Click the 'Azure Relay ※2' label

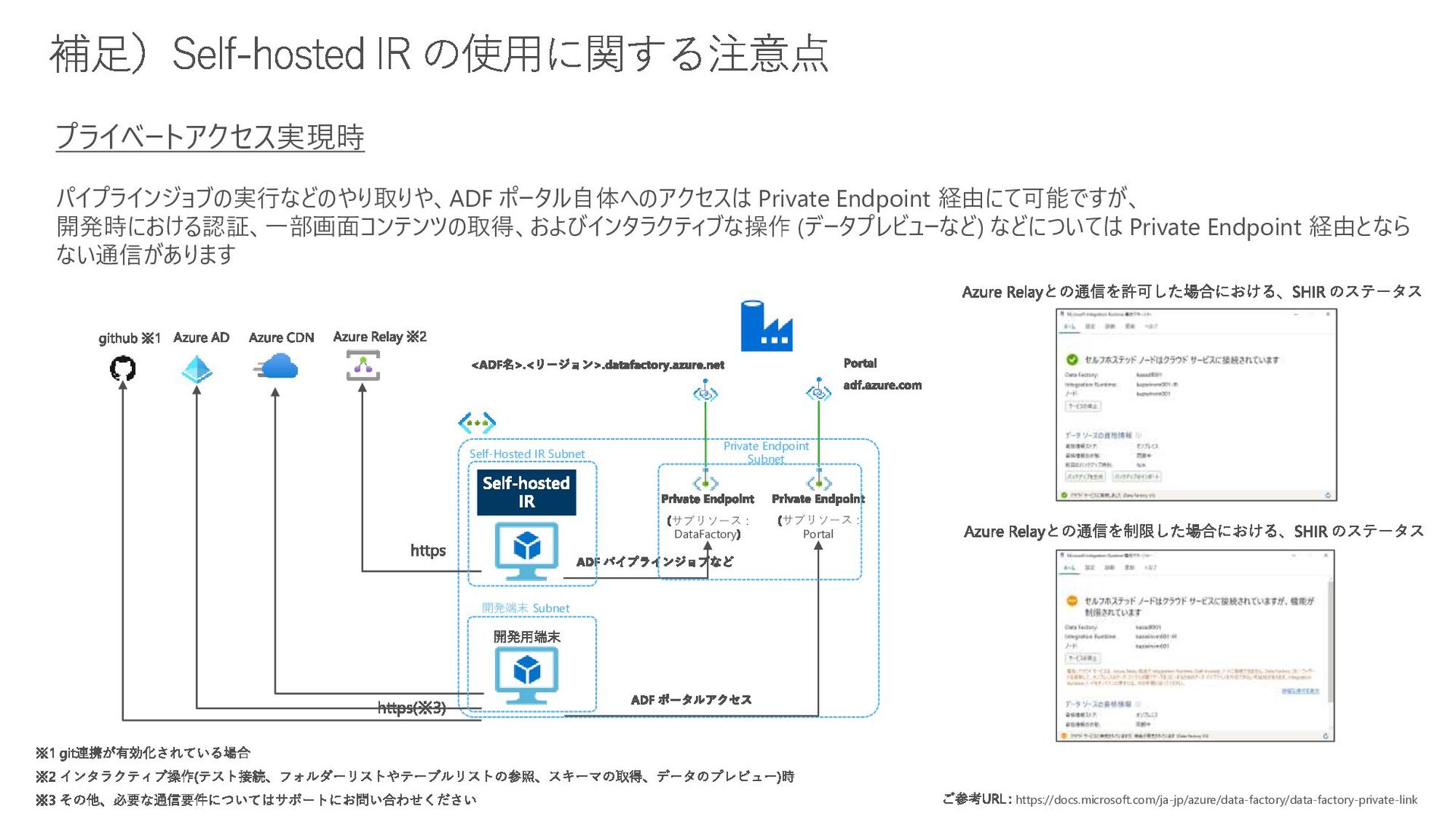pos(380,337)
